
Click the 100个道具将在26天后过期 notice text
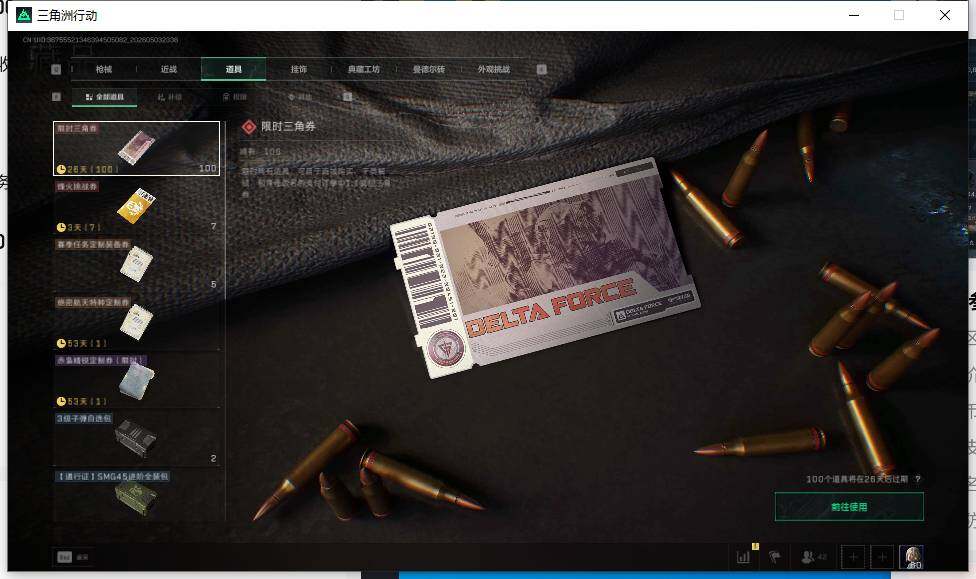tap(856, 479)
